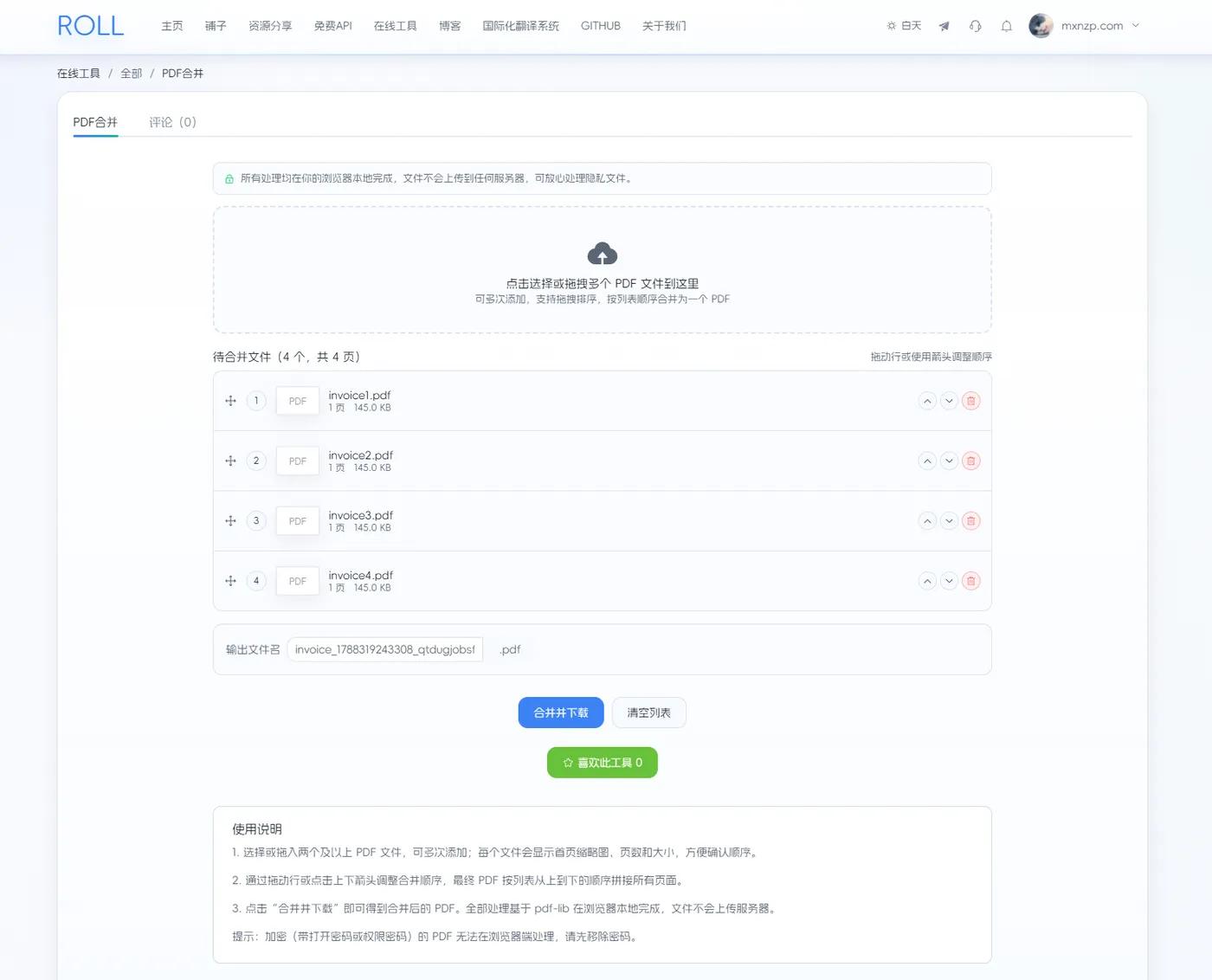This screenshot has width=1212, height=980.
Task: Open the 关于我们 navigation item
Action: [x=664, y=26]
